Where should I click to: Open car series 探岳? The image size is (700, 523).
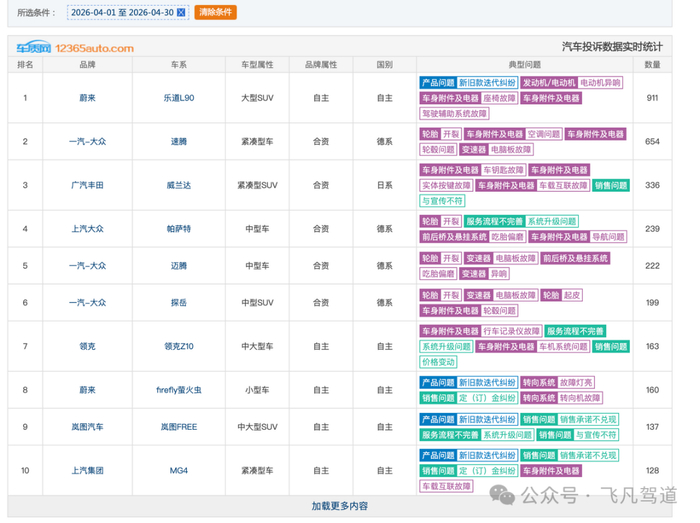(x=179, y=303)
